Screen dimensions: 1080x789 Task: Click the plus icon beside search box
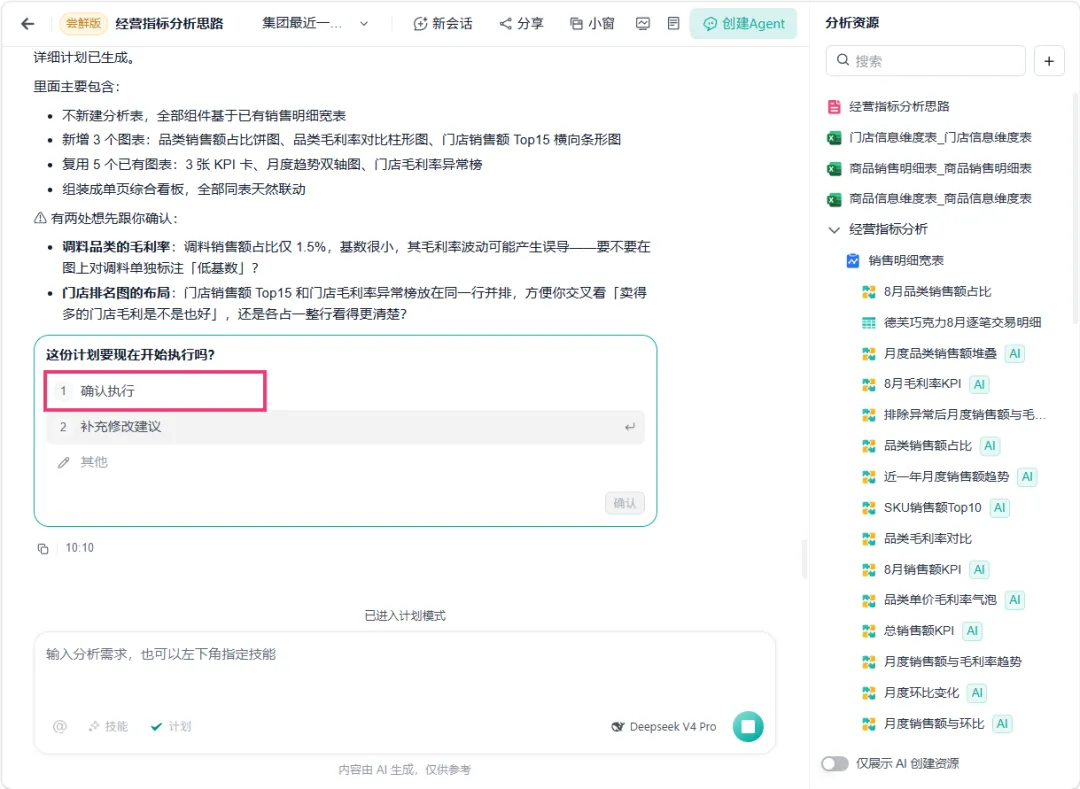tap(1049, 61)
